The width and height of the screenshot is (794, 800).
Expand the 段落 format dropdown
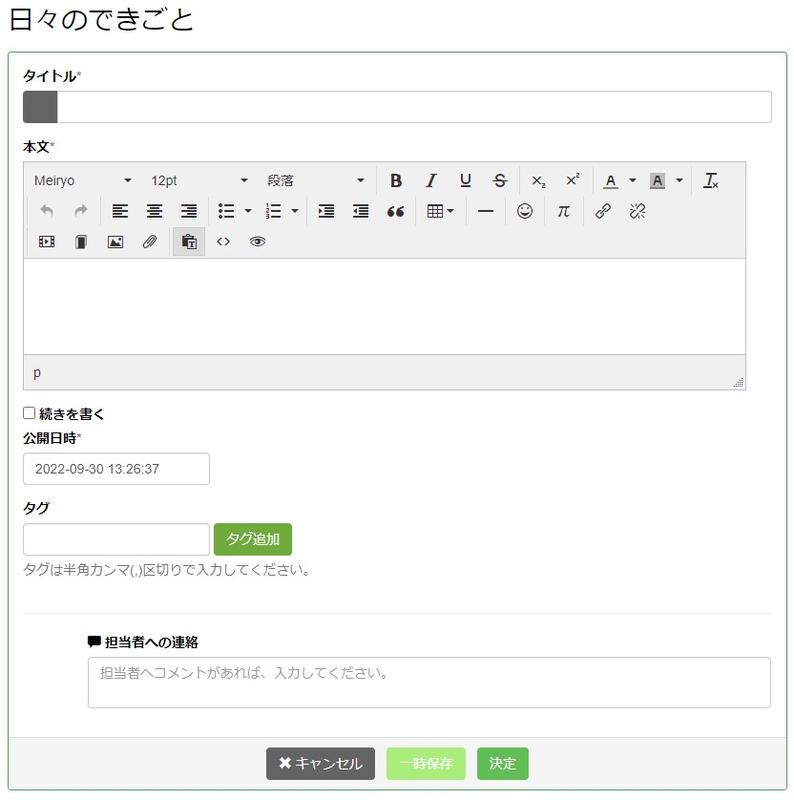[315, 181]
